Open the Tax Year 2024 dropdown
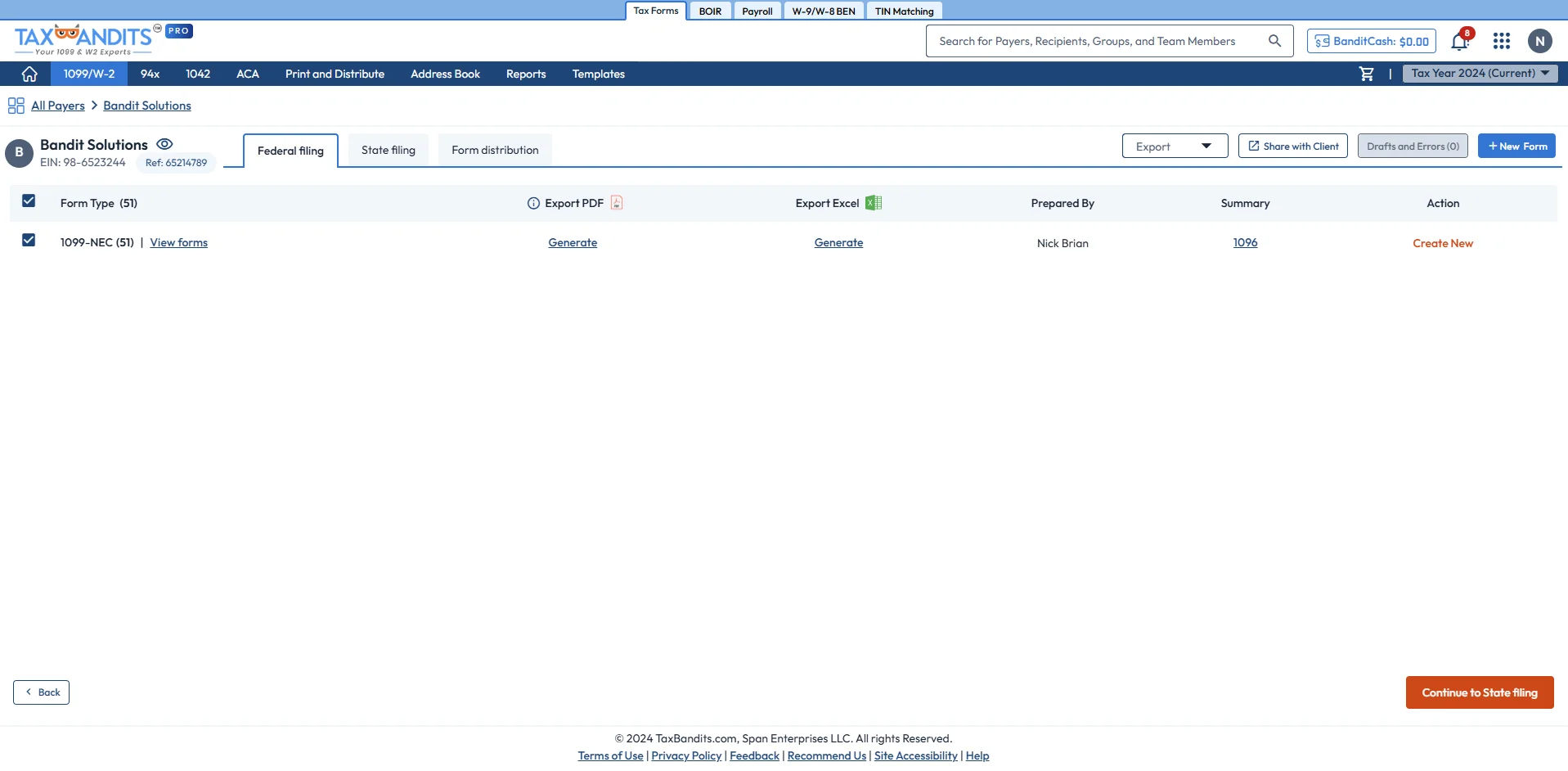 [1480, 73]
